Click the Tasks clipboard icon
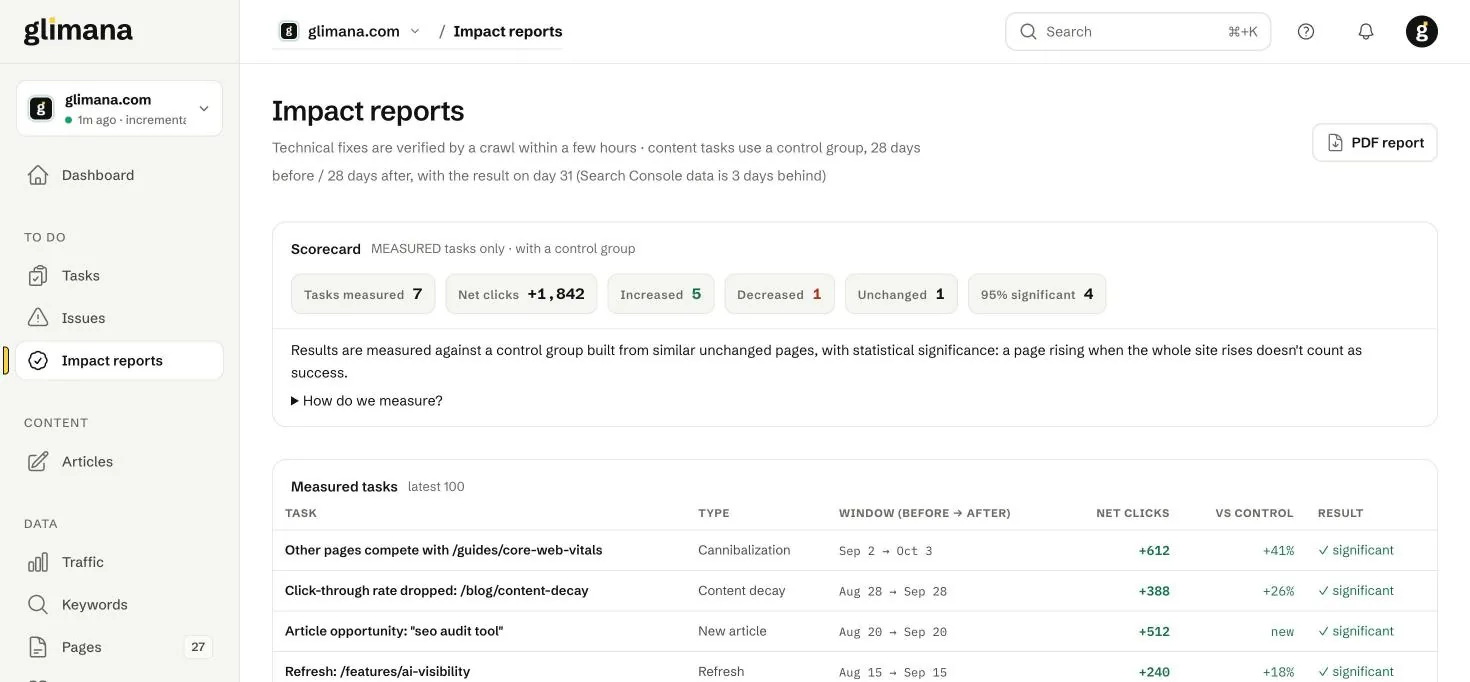Viewport: 1470px width, 682px height. click(x=38, y=275)
